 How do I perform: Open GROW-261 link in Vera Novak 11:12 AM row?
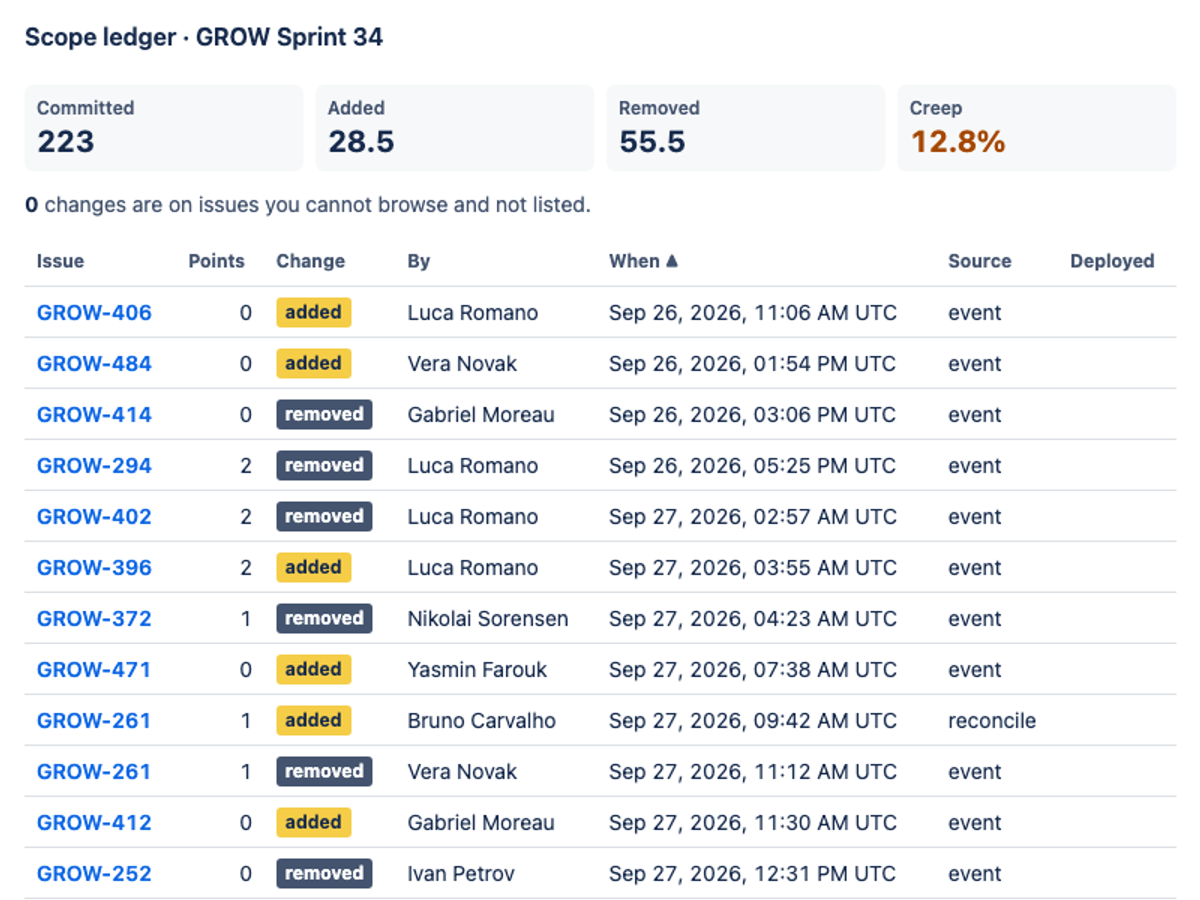(94, 772)
